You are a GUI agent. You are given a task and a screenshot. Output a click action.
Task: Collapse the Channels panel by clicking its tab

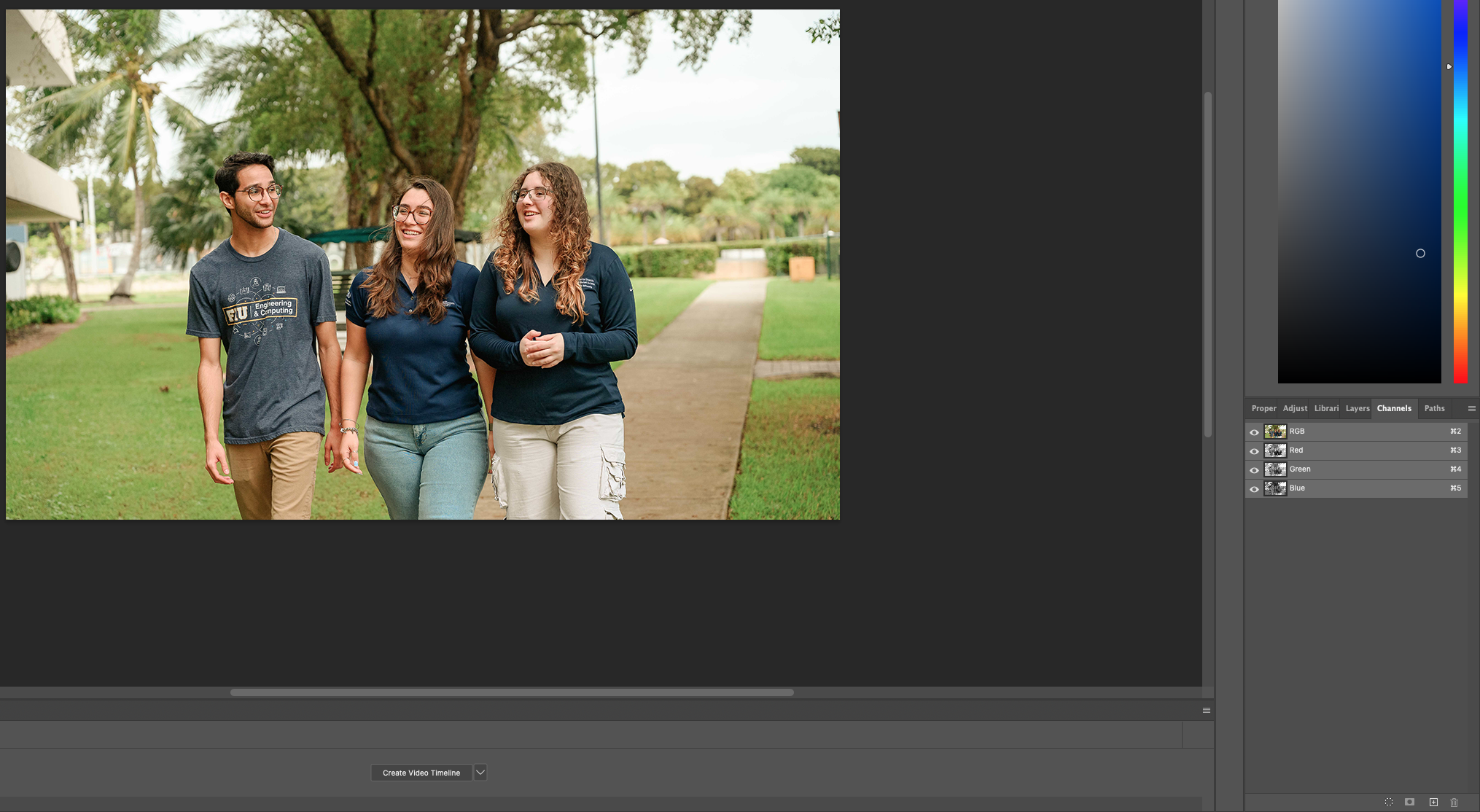[x=1394, y=408]
